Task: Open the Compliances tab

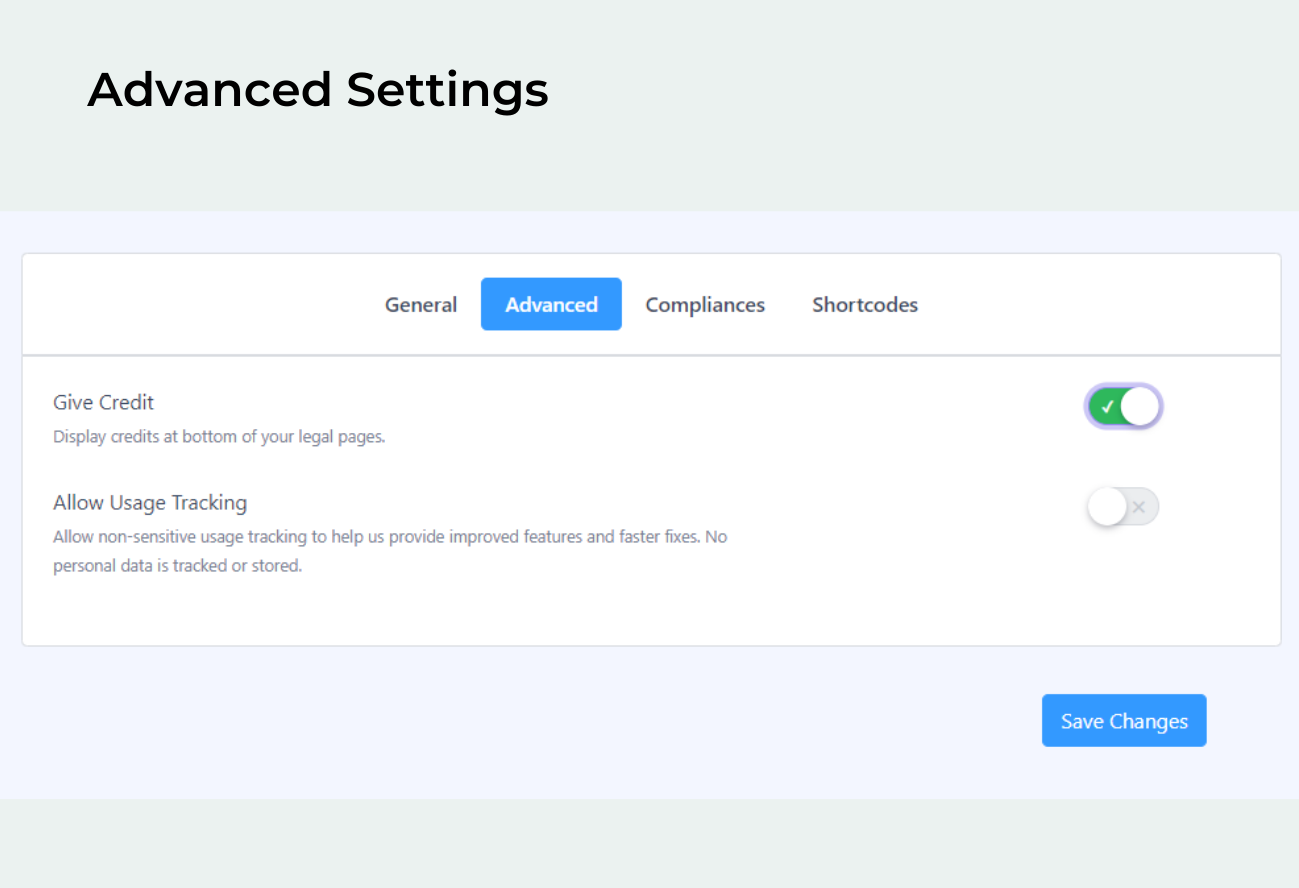Action: (705, 305)
